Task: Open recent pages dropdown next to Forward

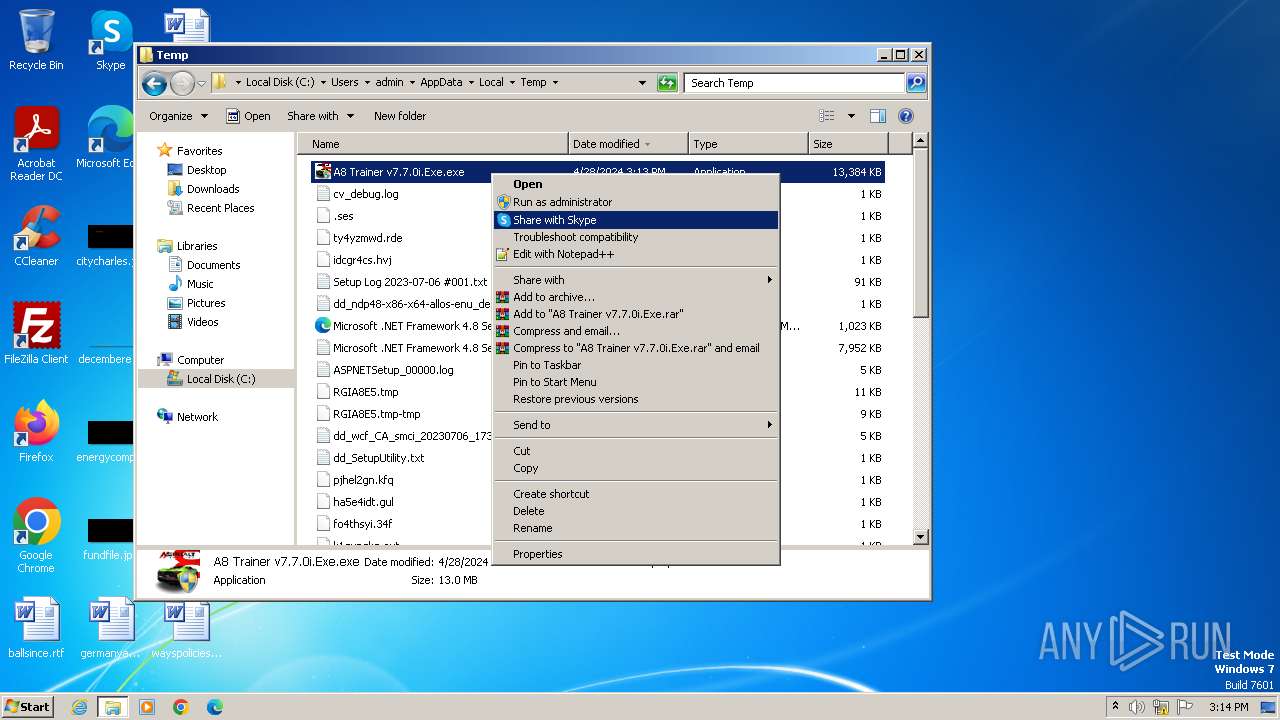Action: point(201,83)
